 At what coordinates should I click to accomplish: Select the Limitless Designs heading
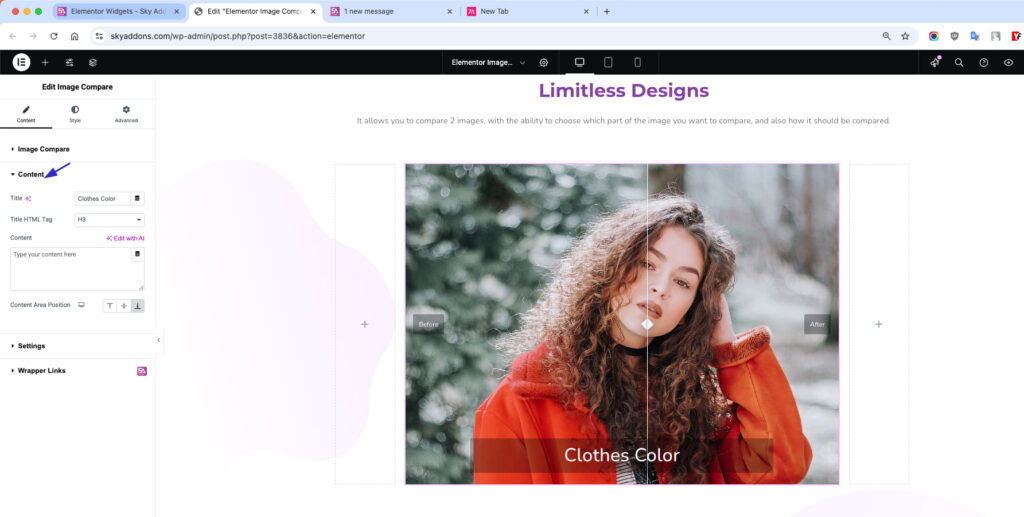(624, 91)
